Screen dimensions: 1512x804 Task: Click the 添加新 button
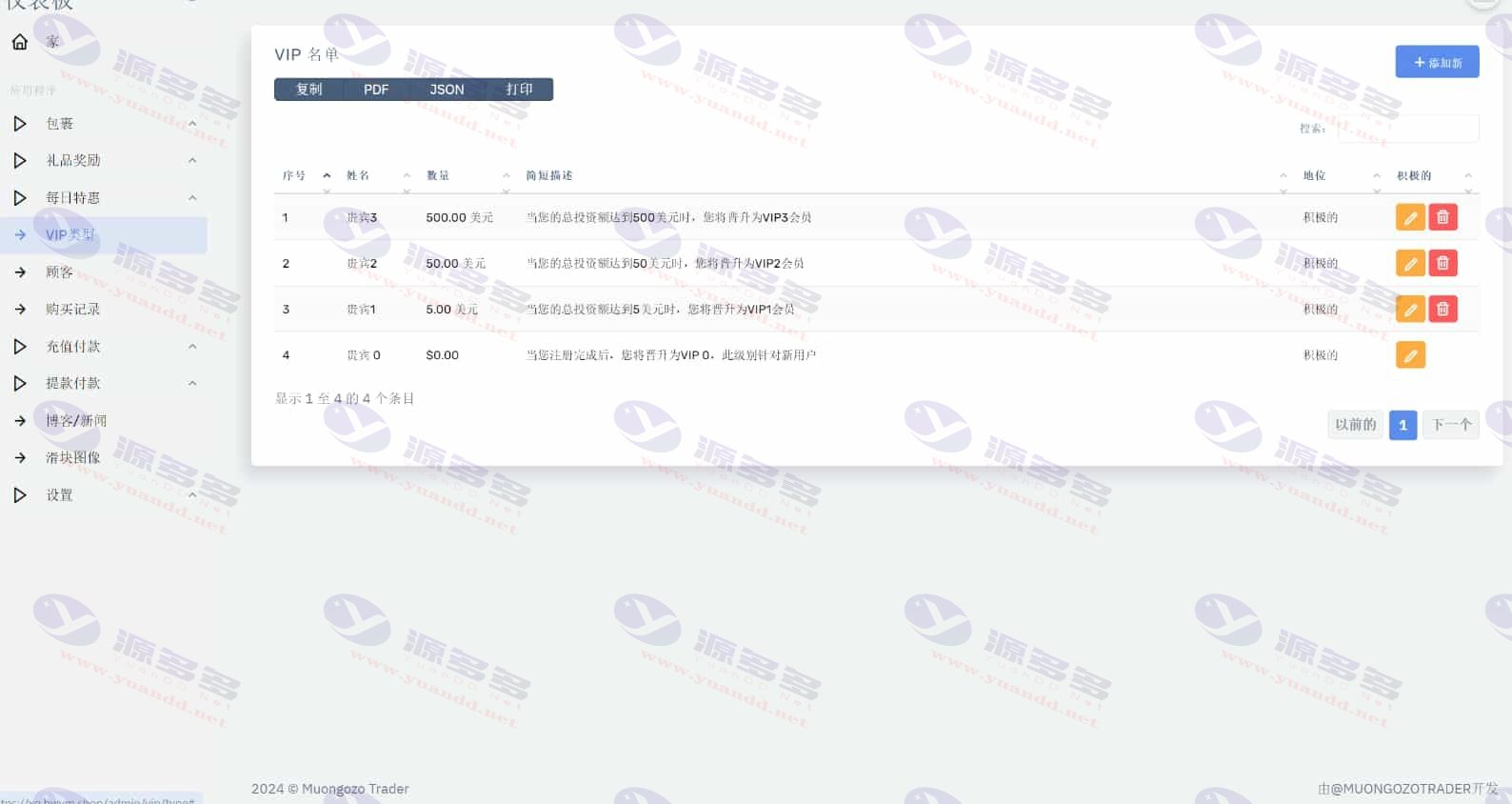(x=1437, y=62)
